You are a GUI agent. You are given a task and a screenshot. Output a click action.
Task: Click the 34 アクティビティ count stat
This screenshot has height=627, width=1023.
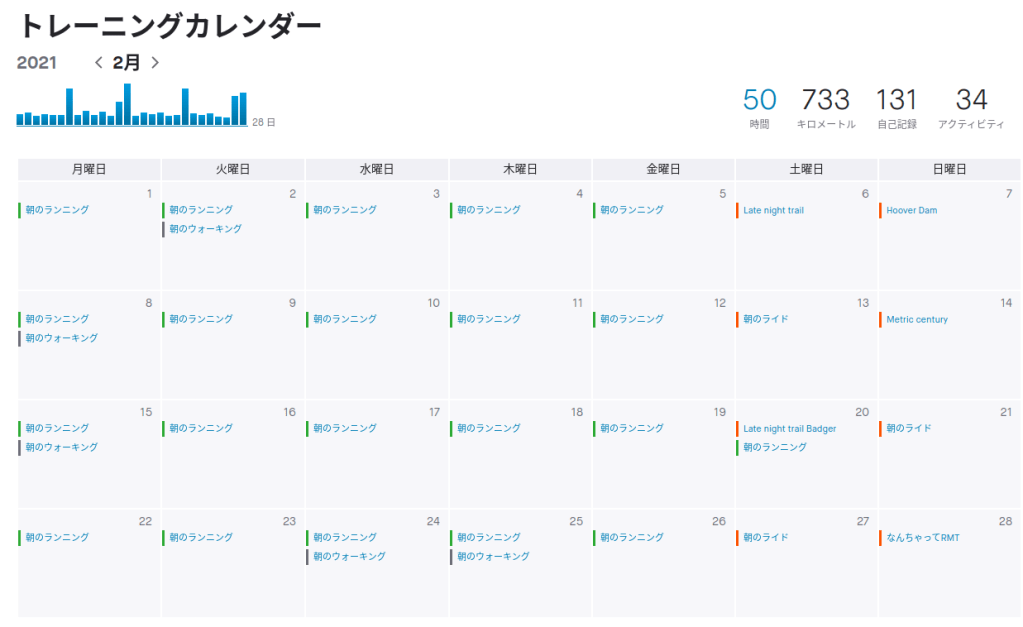[971, 109]
